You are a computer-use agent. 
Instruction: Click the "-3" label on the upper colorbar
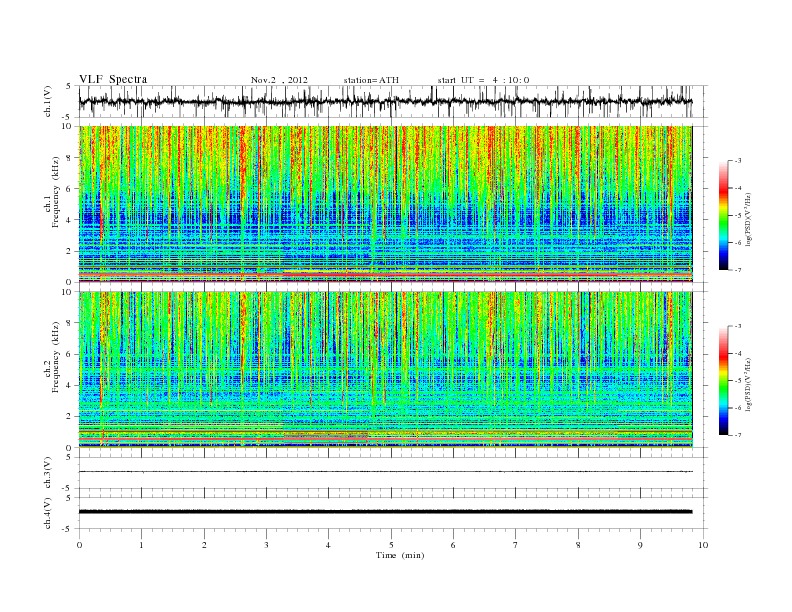(738, 161)
